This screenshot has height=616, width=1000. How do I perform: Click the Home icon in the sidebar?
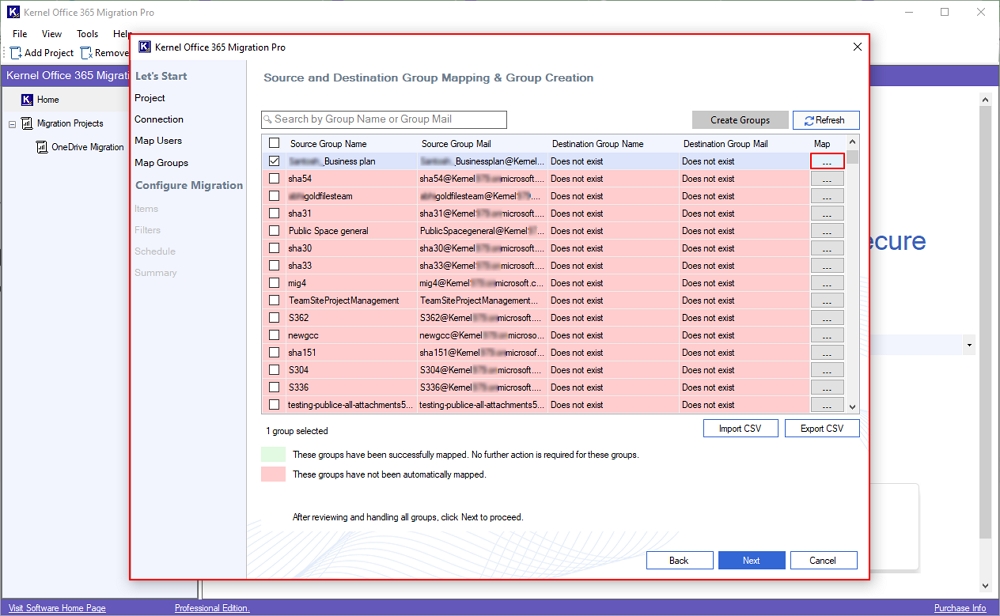click(27, 100)
